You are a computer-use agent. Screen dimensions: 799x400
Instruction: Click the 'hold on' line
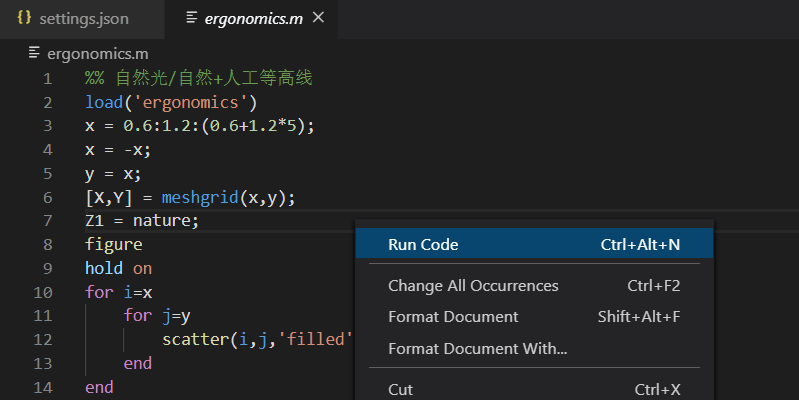(118, 269)
